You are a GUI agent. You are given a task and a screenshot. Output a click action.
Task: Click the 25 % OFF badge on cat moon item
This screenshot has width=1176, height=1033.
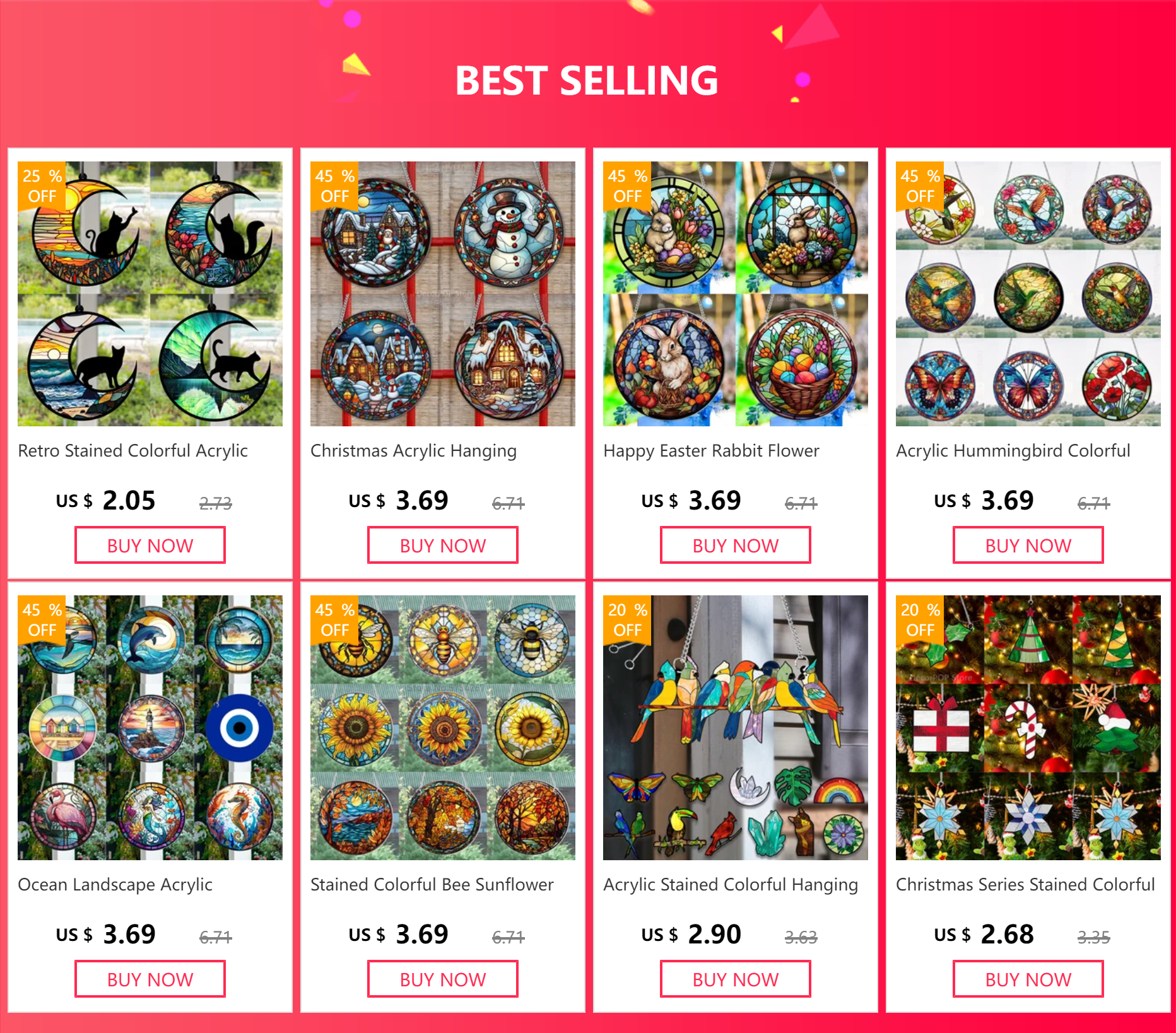coord(42,185)
